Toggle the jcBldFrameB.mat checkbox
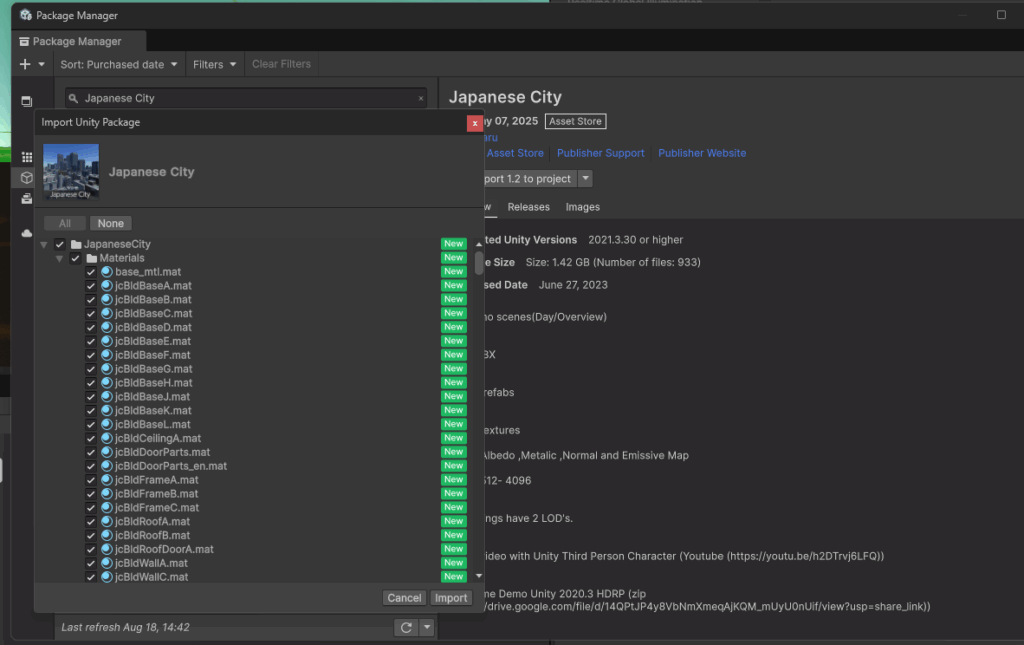This screenshot has height=645, width=1024. 91,494
